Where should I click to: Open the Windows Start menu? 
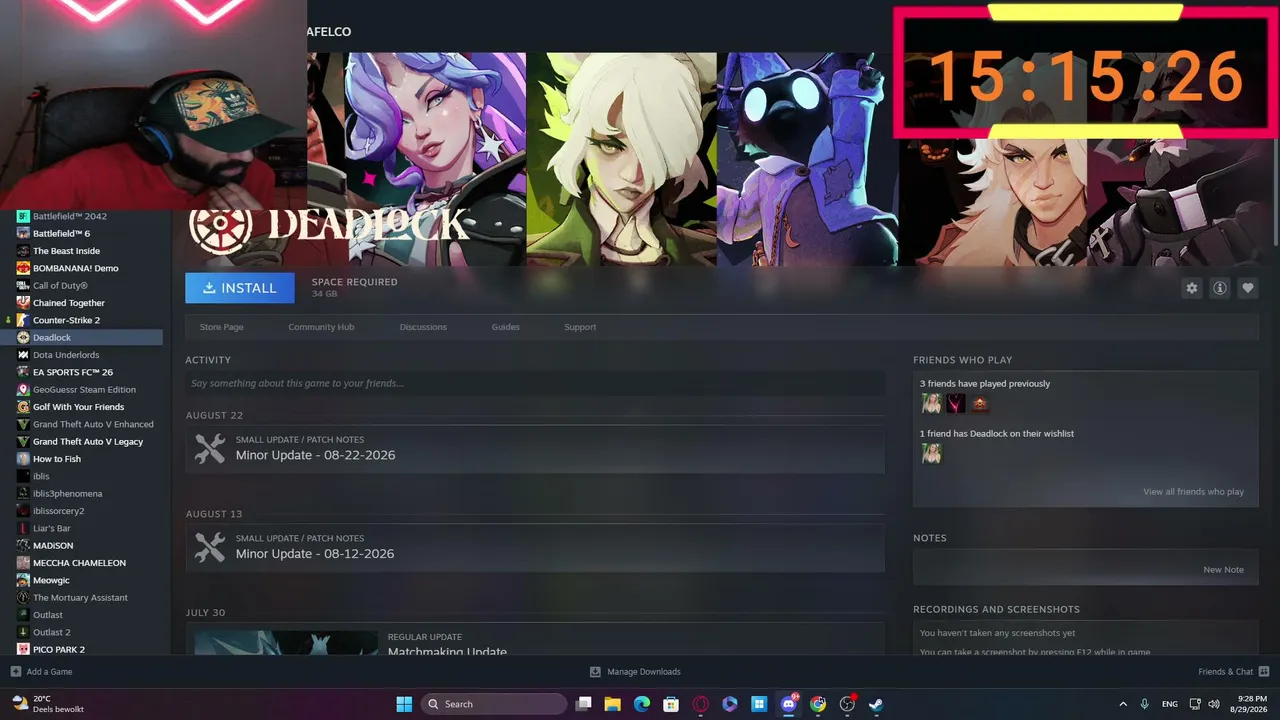pos(404,704)
